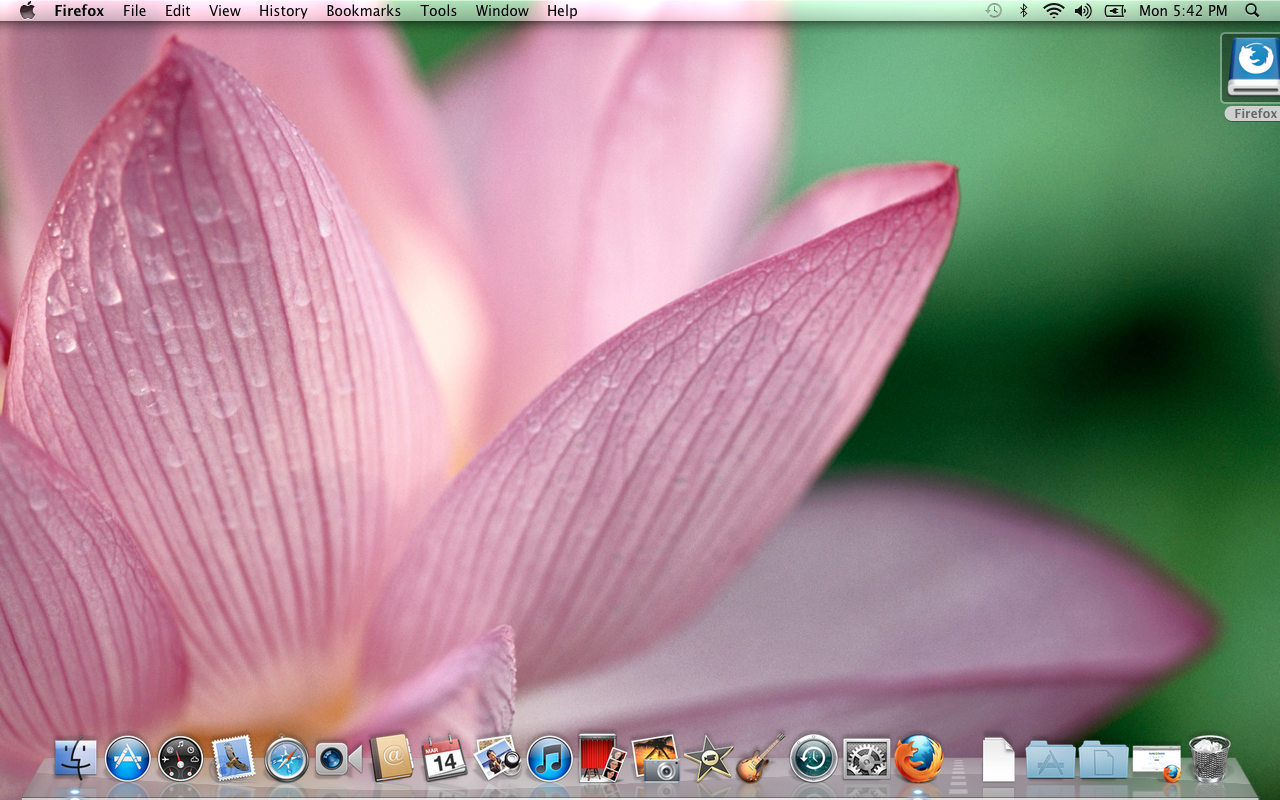
Task: Open the Tools menu
Action: click(438, 11)
